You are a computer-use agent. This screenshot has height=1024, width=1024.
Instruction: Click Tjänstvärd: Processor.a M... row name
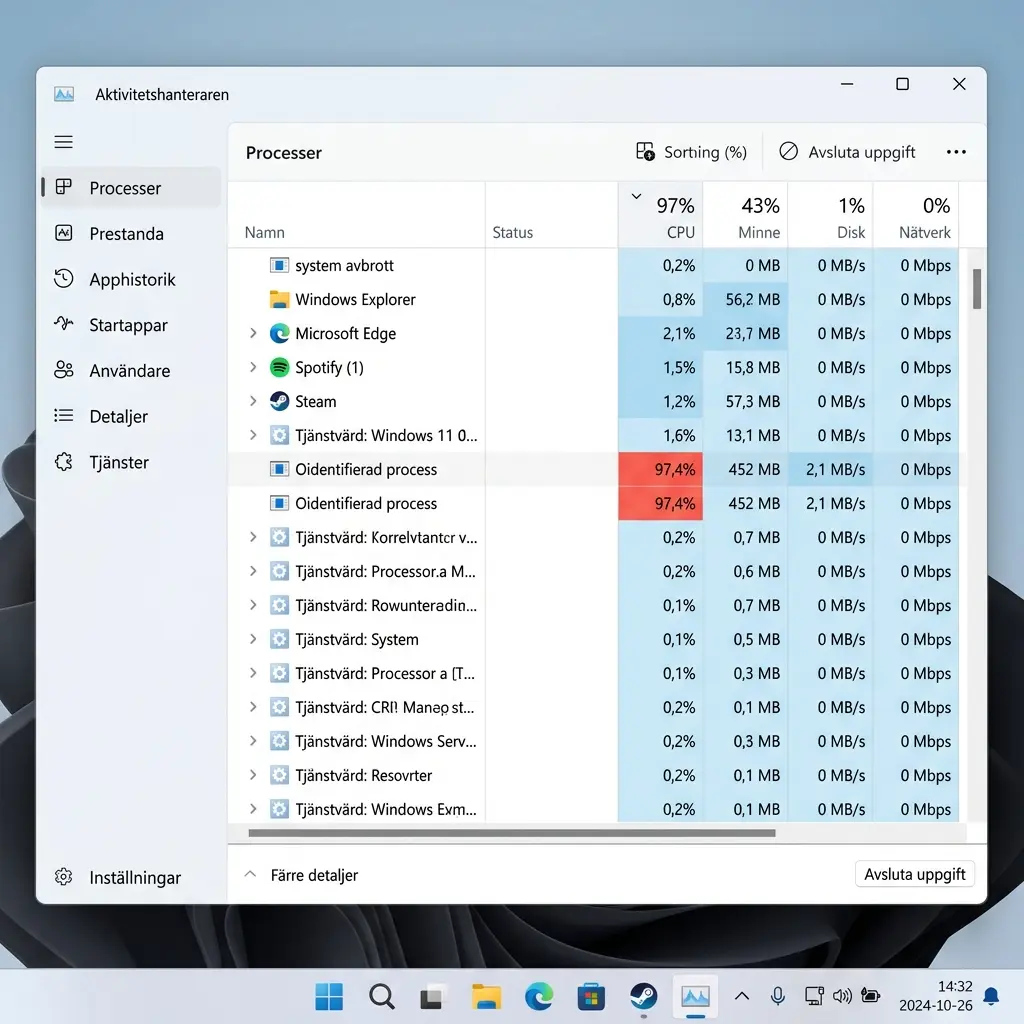point(385,571)
